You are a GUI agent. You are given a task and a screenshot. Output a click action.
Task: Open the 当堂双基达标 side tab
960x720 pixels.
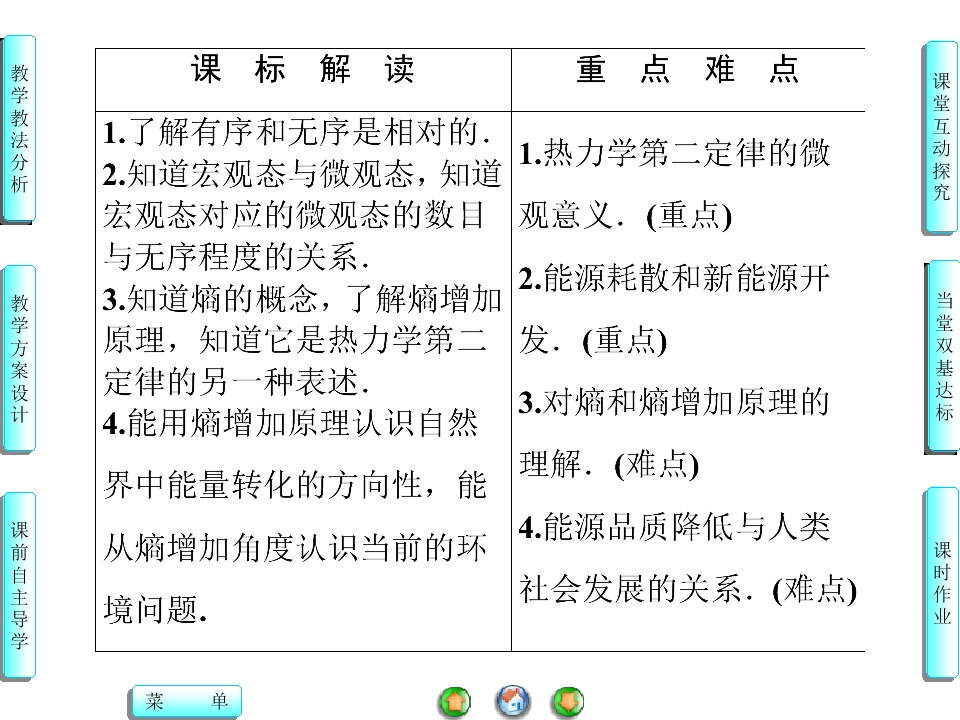943,357
